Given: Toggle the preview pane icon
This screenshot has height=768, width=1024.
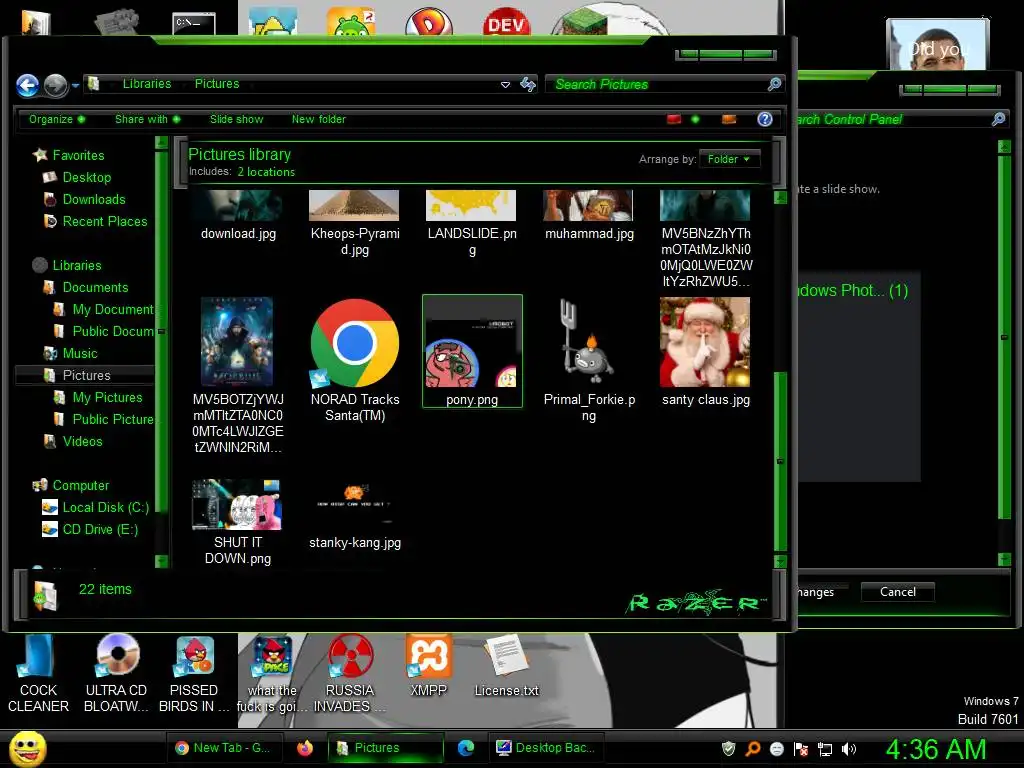Looking at the screenshot, I should click(x=729, y=119).
